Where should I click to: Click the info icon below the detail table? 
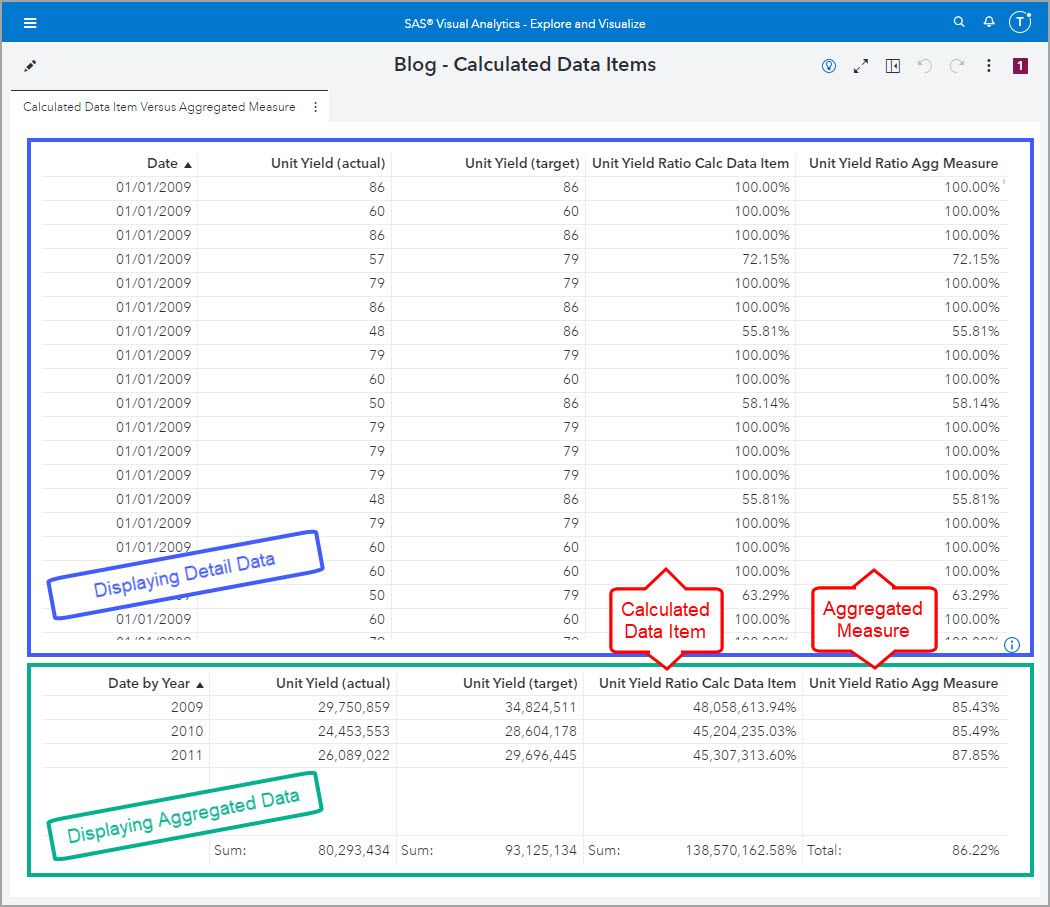pyautogui.click(x=1014, y=645)
